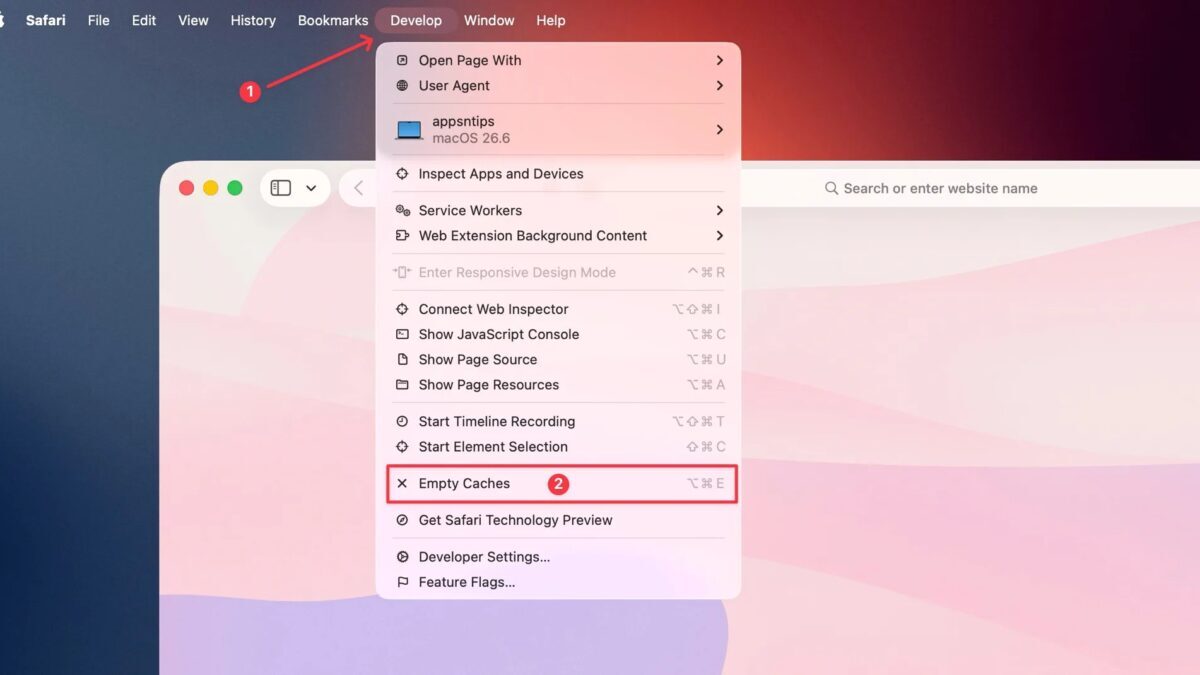The width and height of the screenshot is (1200, 675).
Task: Select Start Element Selection
Action: [x=559, y=447]
